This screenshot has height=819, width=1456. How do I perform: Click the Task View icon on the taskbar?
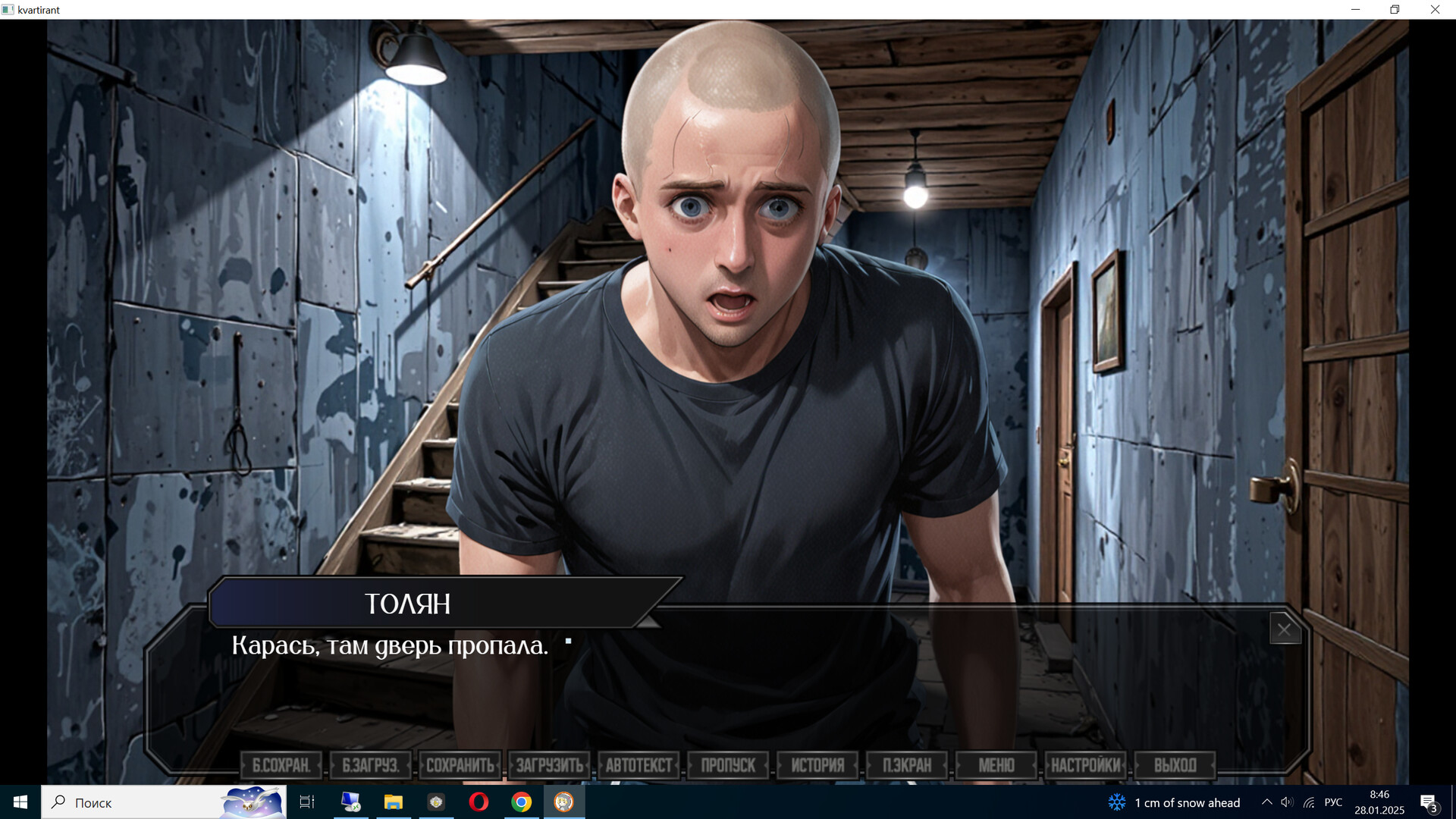coord(306,802)
